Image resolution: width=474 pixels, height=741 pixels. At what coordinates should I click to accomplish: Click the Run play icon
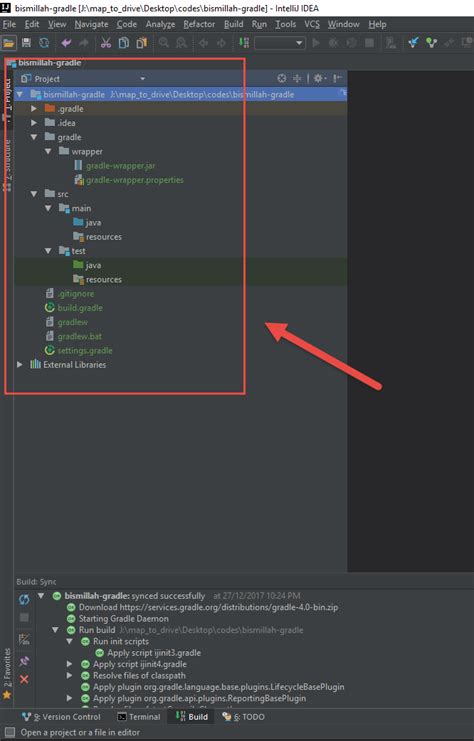(x=316, y=43)
